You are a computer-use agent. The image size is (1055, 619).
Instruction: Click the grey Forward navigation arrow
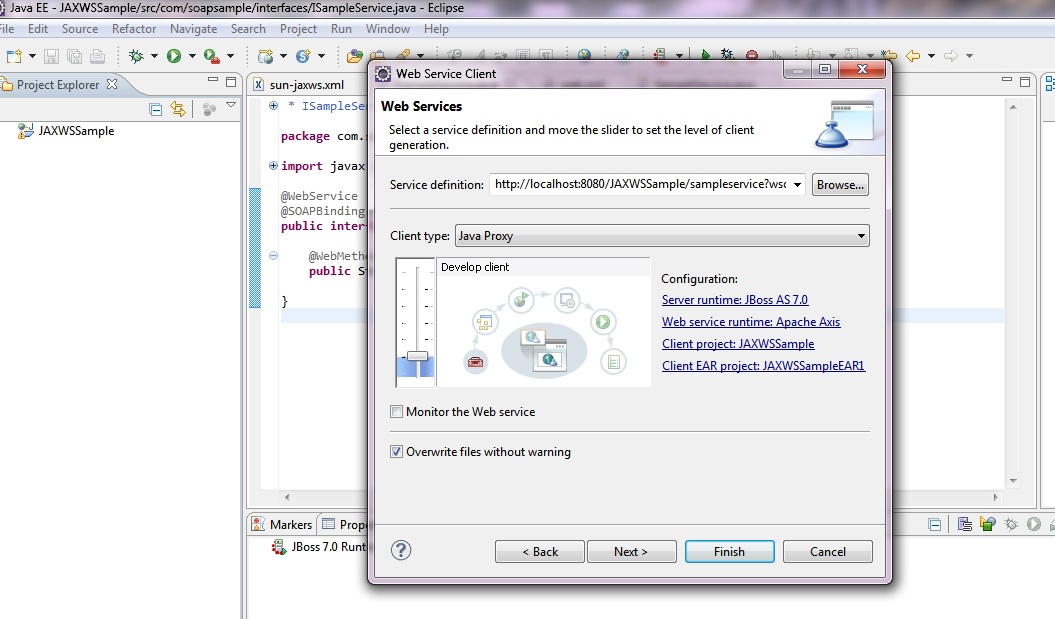[951, 56]
